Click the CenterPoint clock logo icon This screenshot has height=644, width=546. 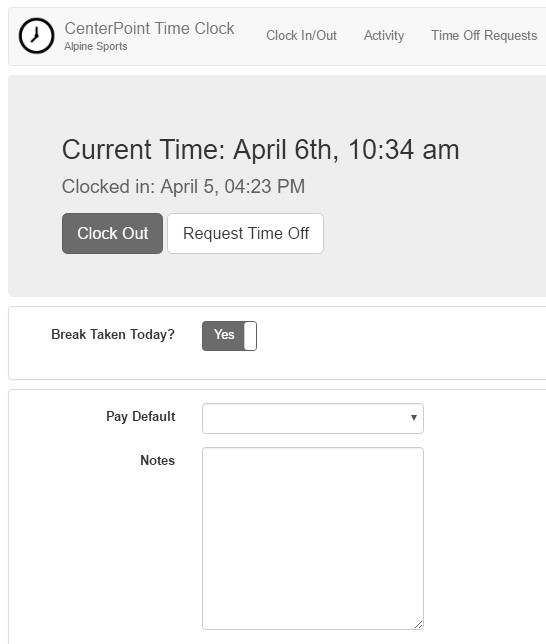coord(36,36)
